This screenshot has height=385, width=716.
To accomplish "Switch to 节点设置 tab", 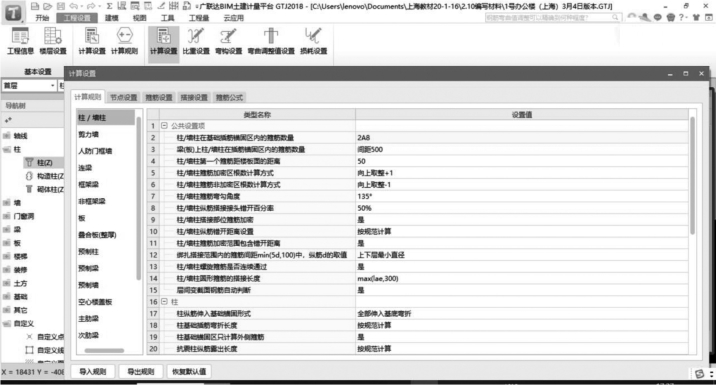I will pyautogui.click(x=123, y=97).
